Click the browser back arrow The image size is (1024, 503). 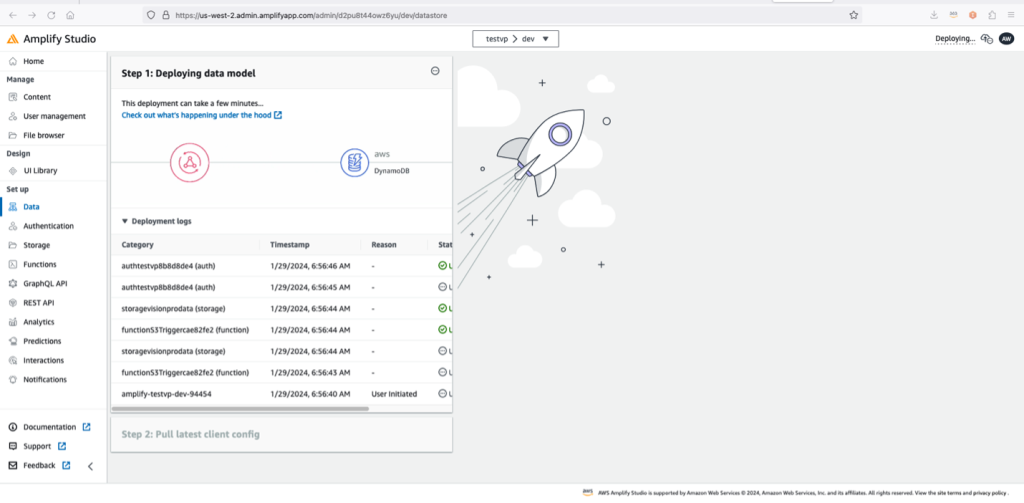tap(13, 15)
